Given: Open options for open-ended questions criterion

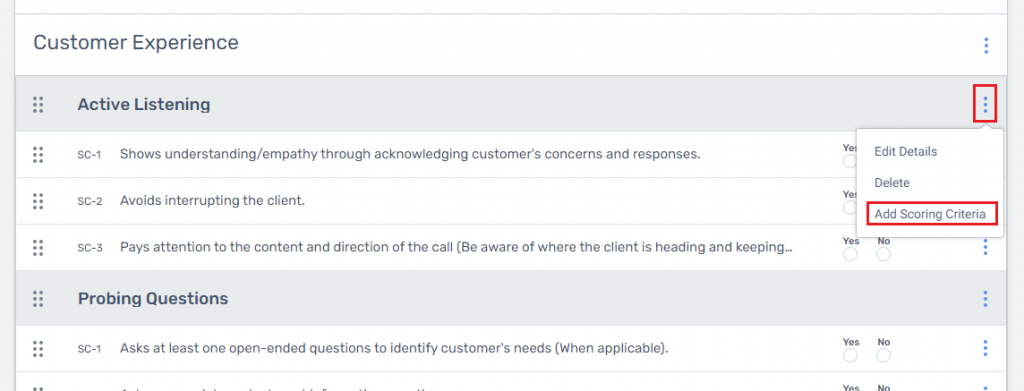Looking at the screenshot, I should (985, 348).
